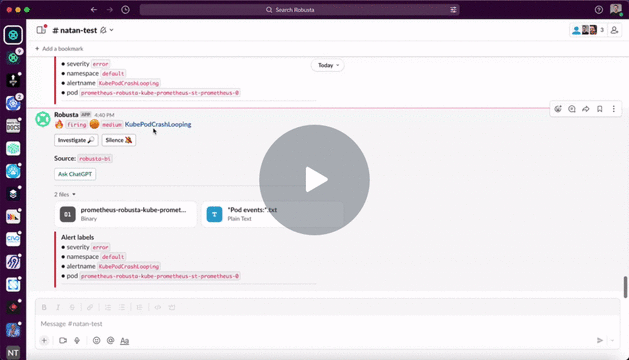Click the Investigate button
Screen dimensions: 629x360
[76, 140]
